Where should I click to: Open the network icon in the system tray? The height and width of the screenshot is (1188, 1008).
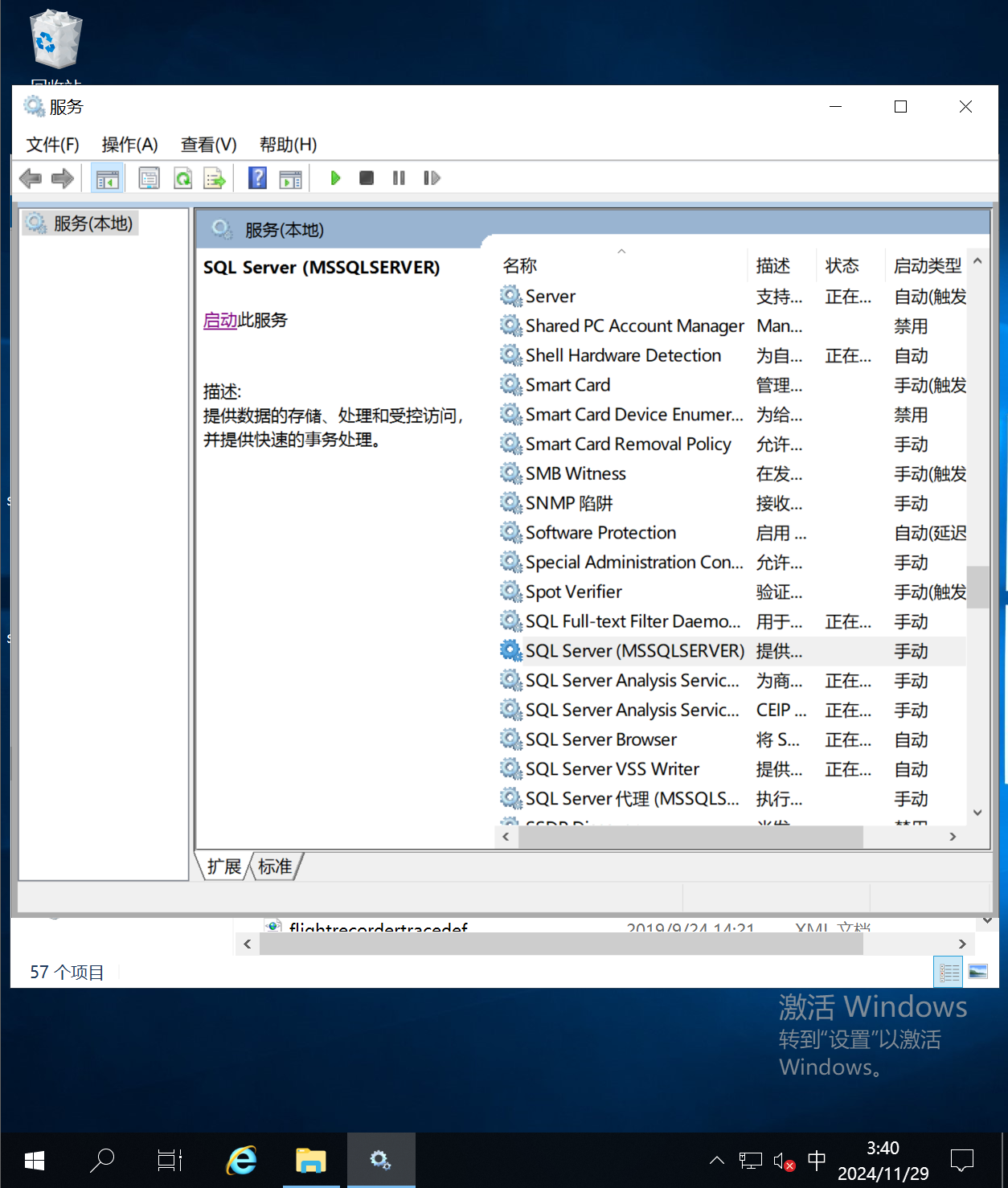(x=750, y=1161)
